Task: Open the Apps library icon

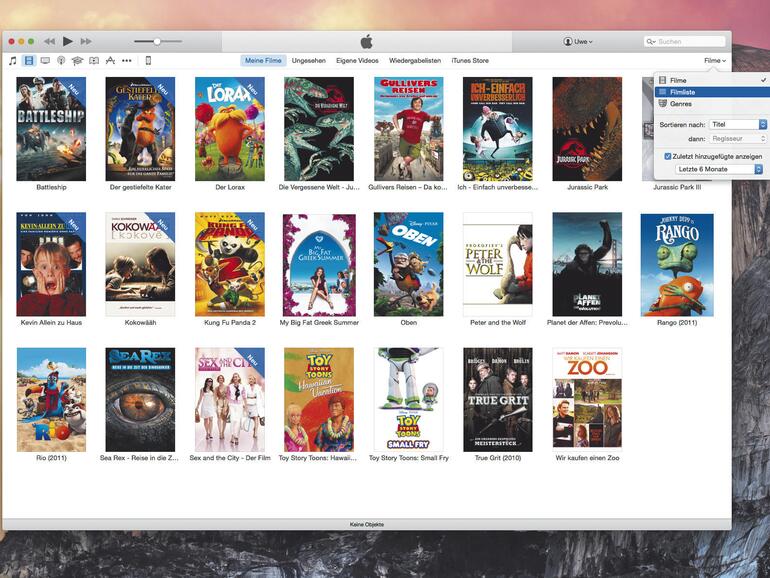Action: (110, 60)
